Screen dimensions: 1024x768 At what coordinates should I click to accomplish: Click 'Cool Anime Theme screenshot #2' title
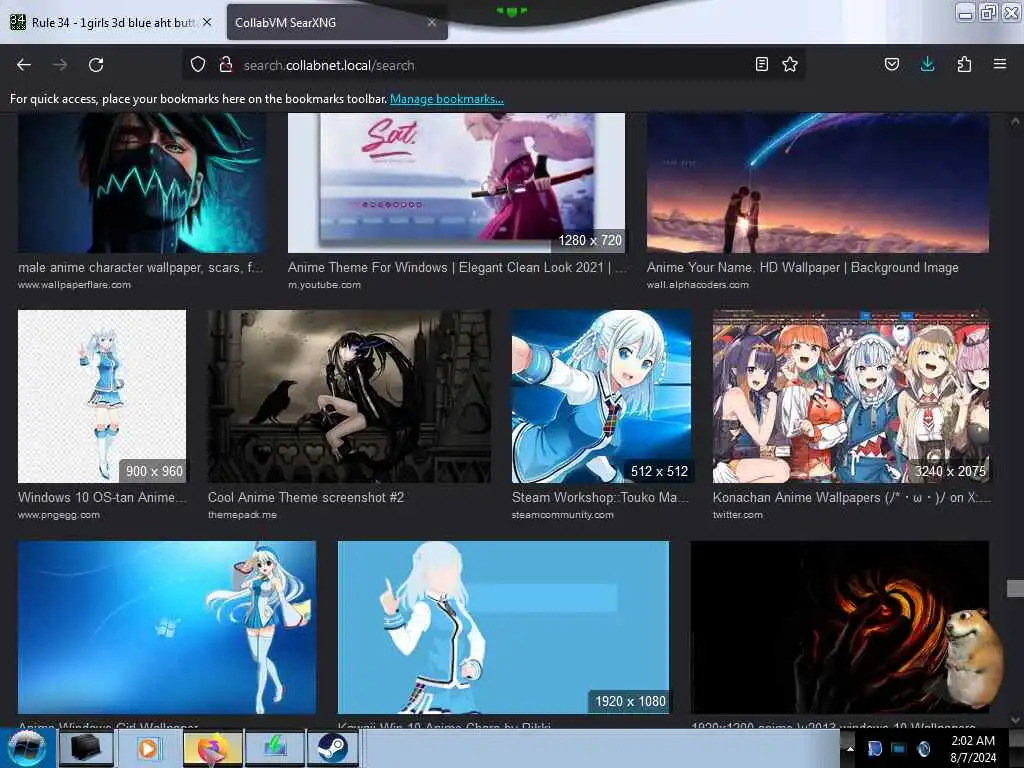click(306, 497)
